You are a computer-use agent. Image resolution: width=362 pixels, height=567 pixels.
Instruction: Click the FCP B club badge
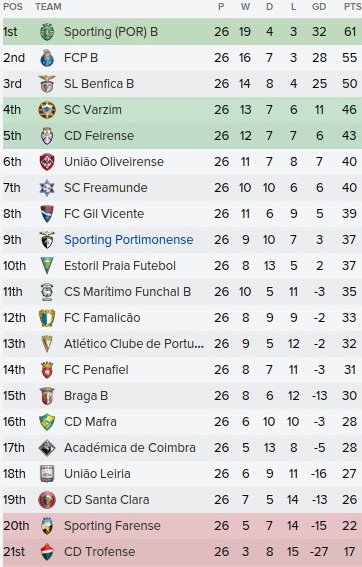coord(47,58)
